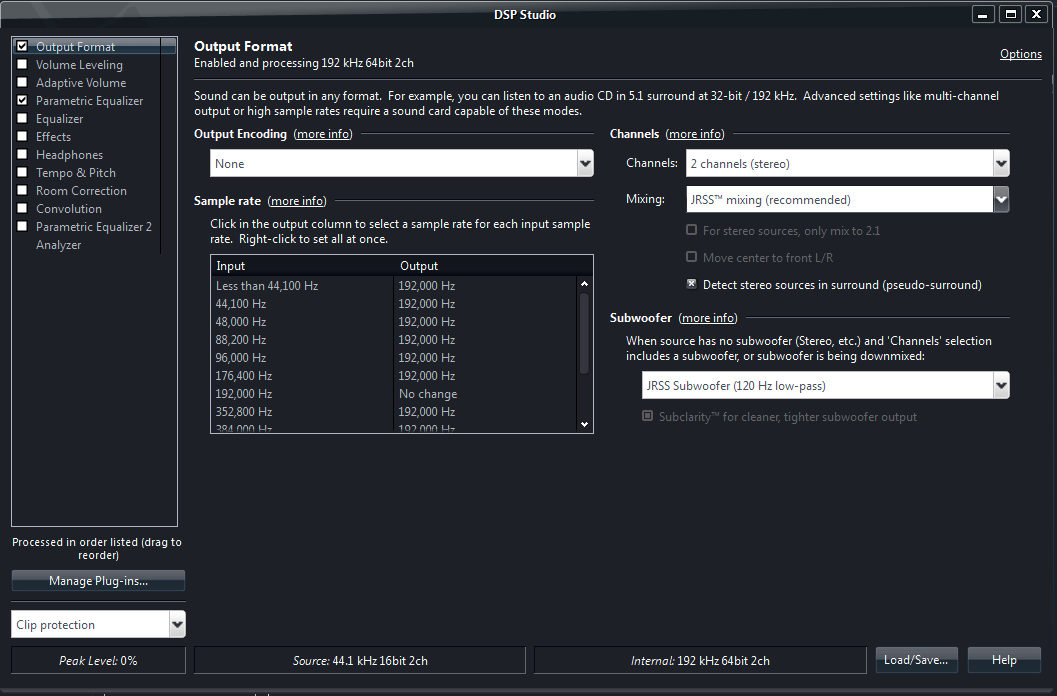This screenshot has width=1057, height=696.
Task: Click the Load/Save button
Action: [916, 660]
